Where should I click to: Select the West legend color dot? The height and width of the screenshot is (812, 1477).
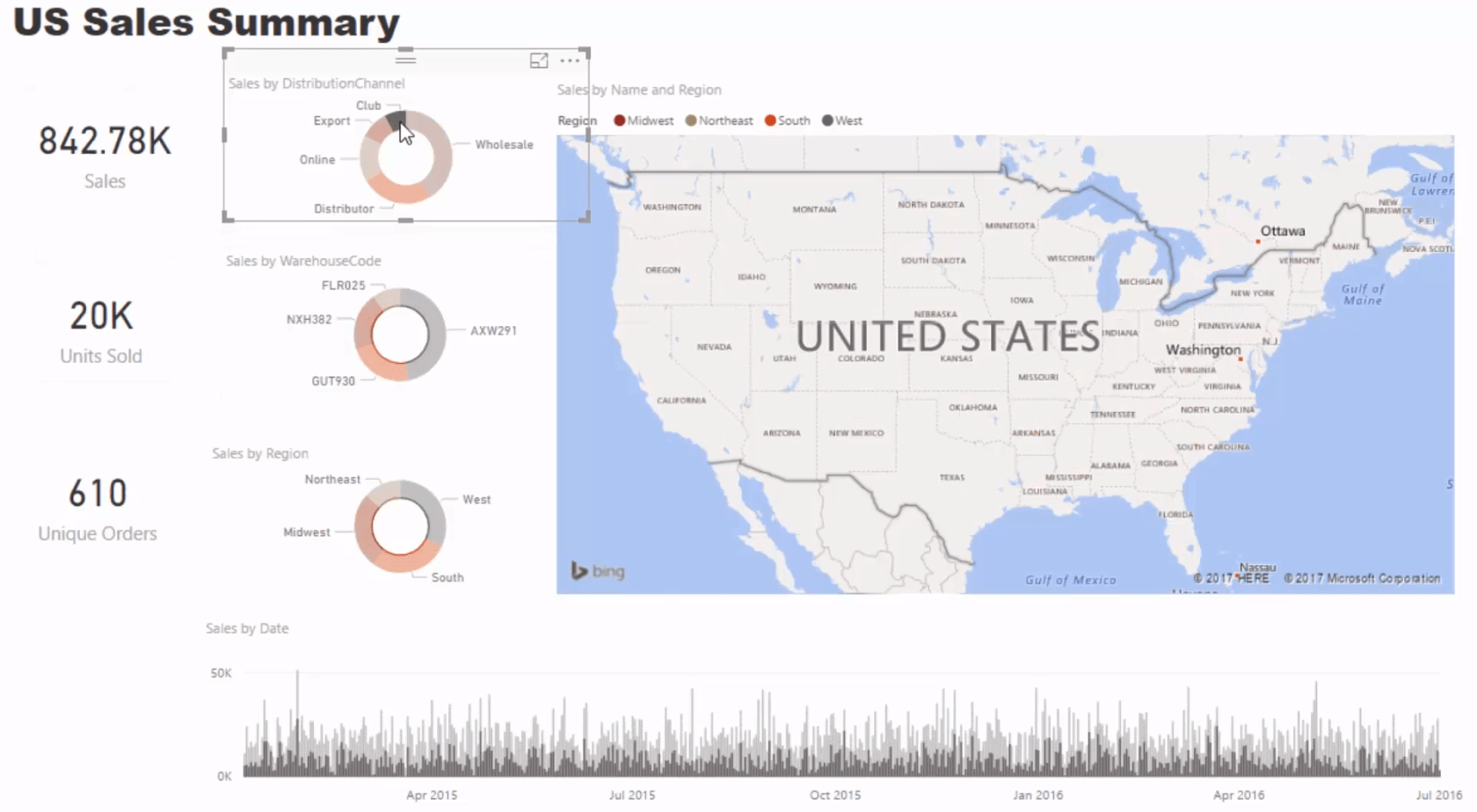pos(827,120)
